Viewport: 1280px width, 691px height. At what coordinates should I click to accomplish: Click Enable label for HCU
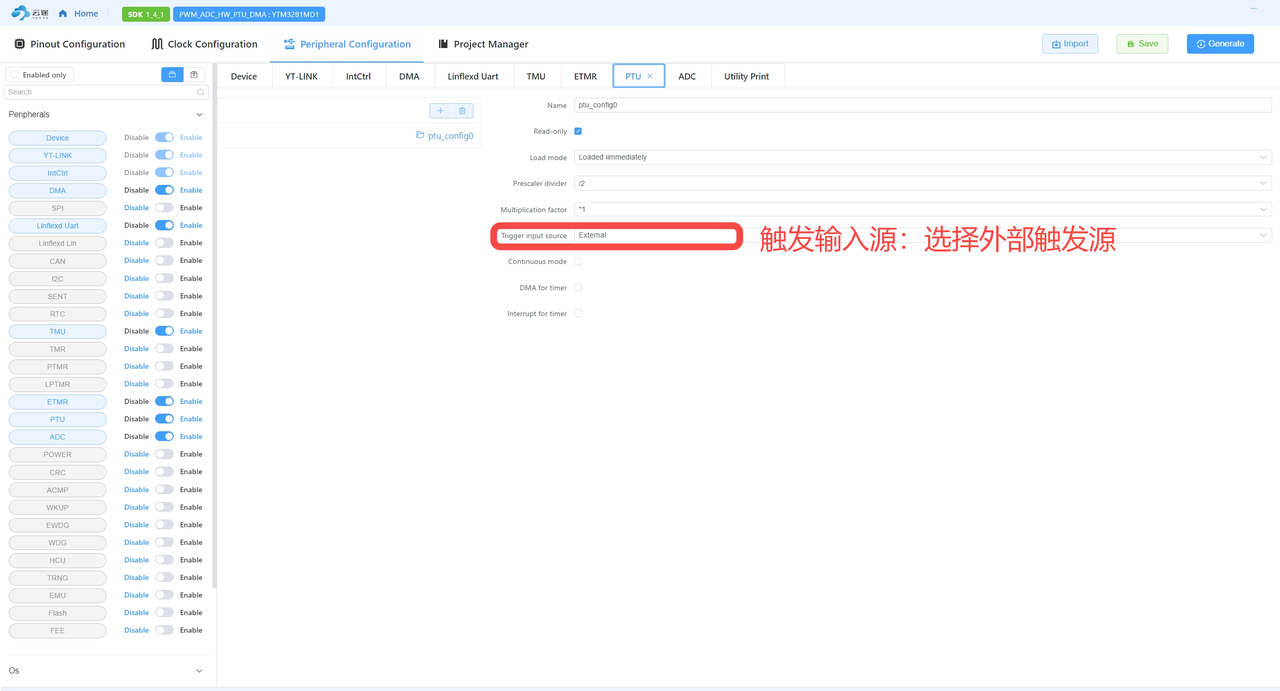(191, 560)
